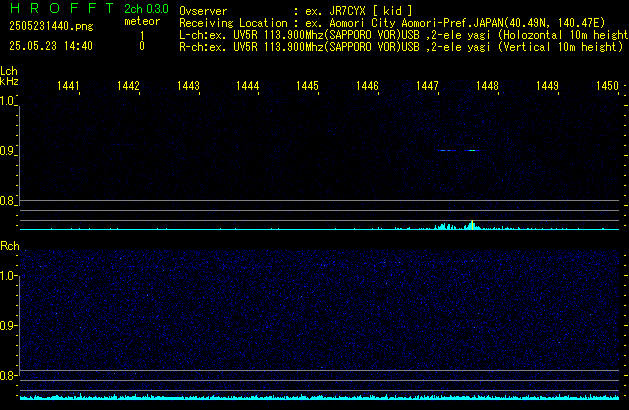Pick time axis marker 1445

[307, 86]
